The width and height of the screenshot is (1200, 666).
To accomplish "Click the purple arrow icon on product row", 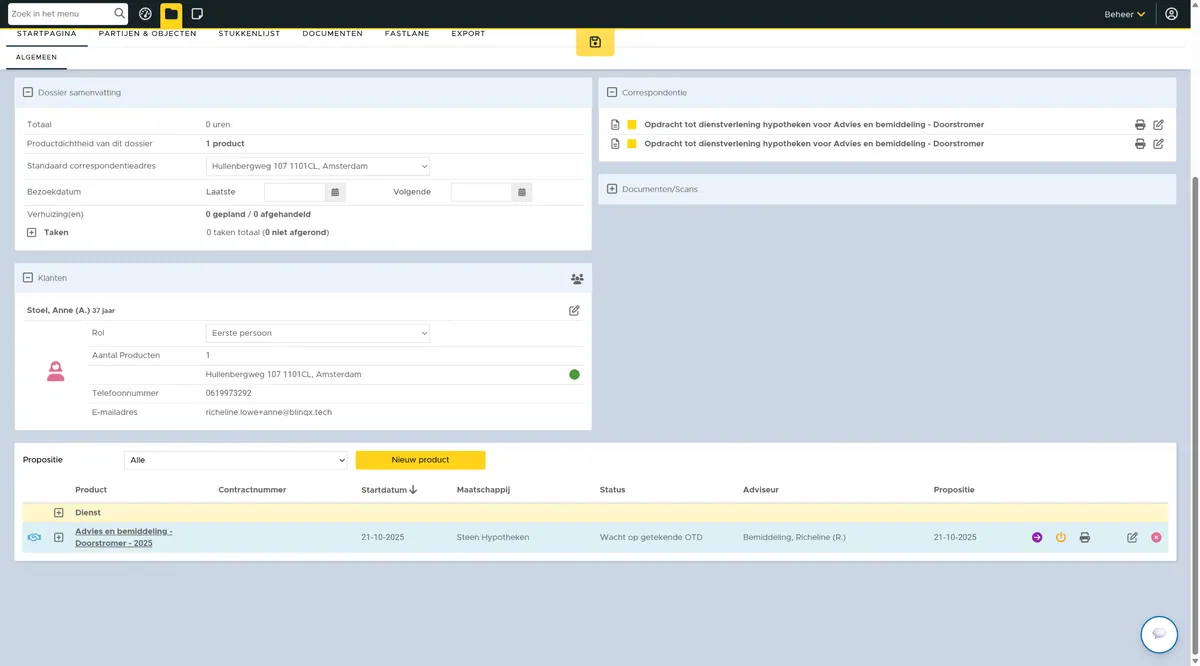I will (x=1037, y=538).
